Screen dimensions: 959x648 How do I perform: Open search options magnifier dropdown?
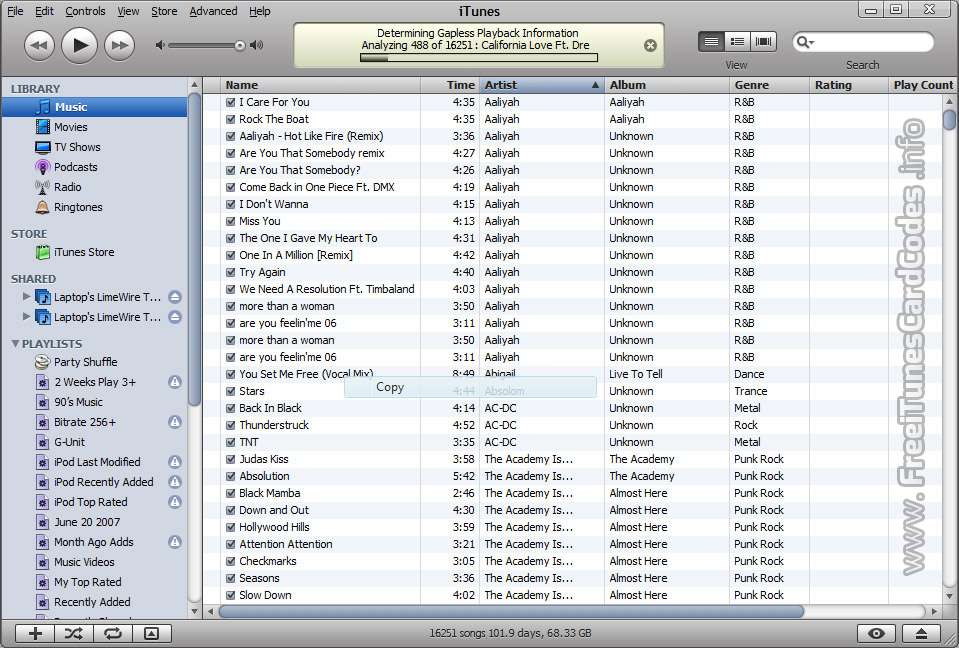804,42
